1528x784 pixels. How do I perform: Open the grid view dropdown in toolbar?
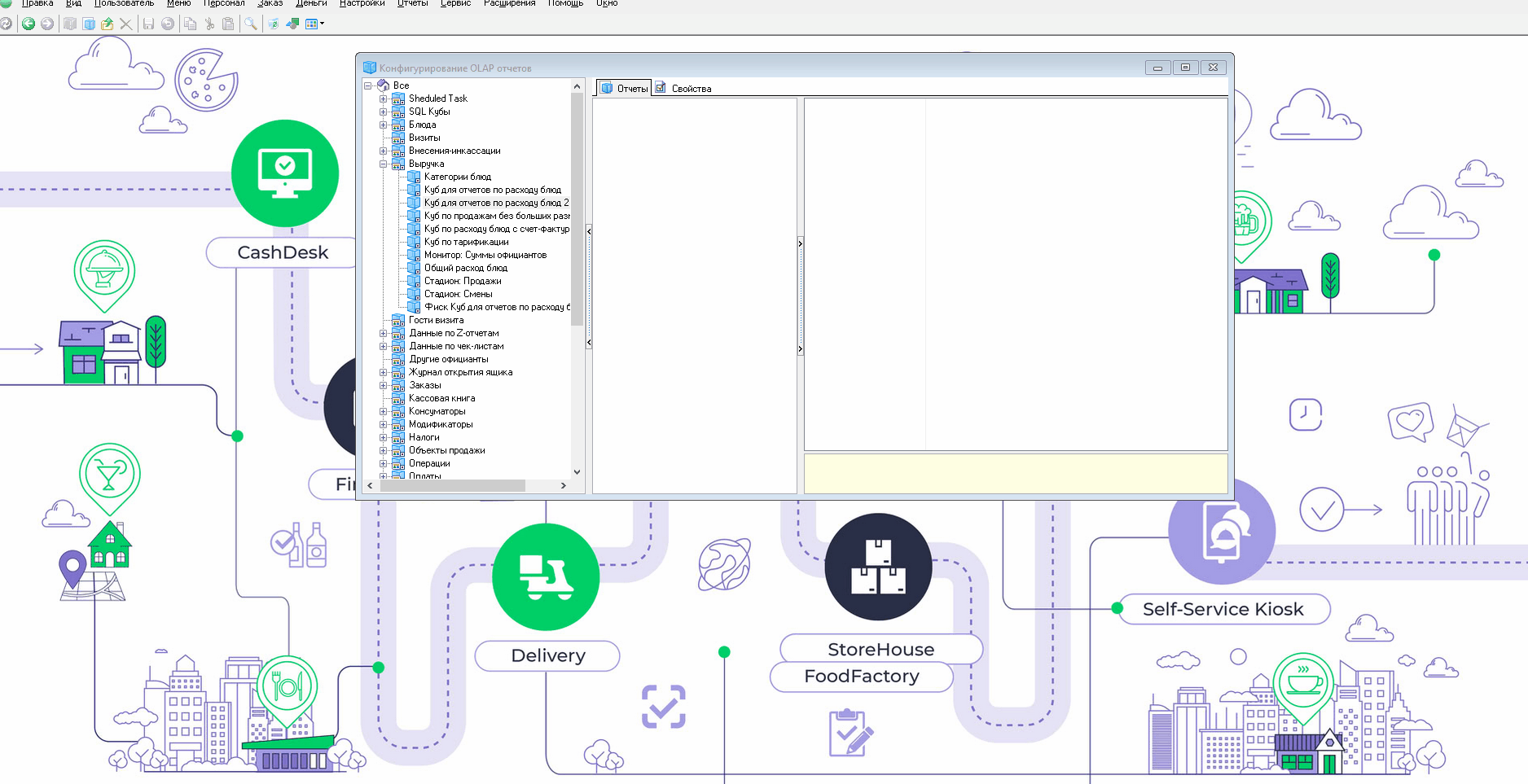[x=323, y=24]
